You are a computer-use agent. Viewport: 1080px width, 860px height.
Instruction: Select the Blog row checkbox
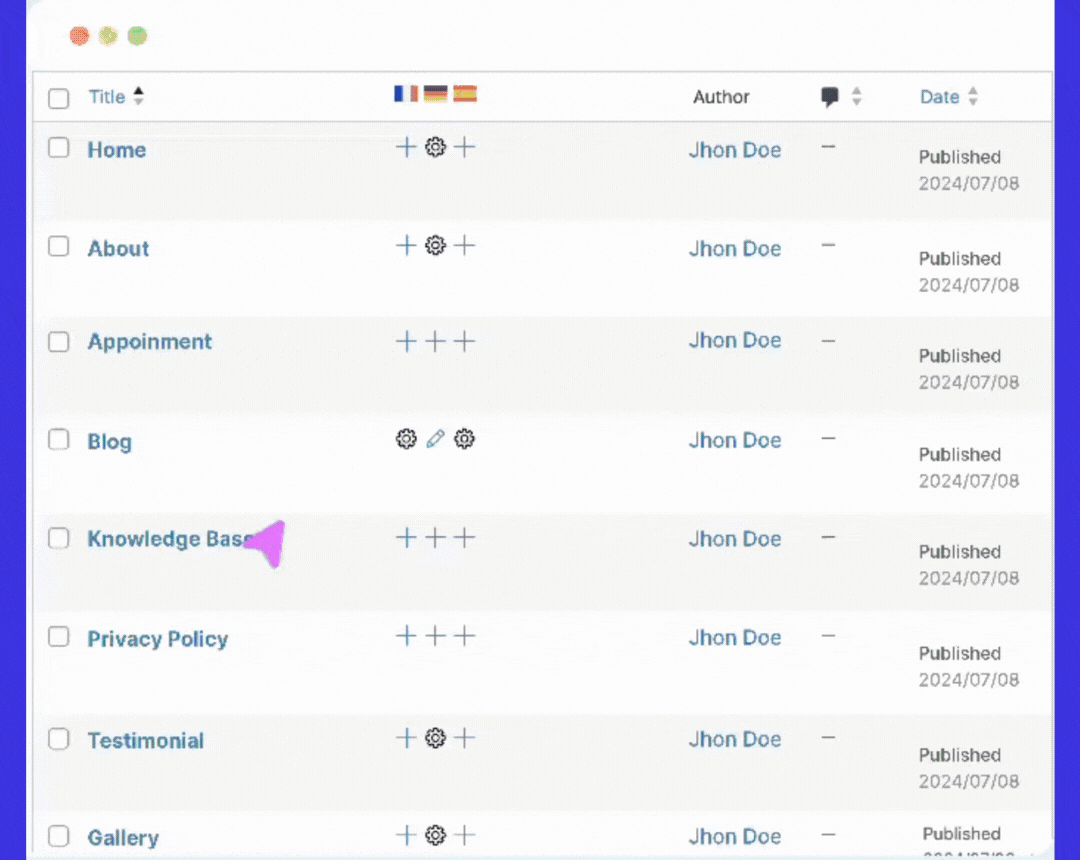(x=59, y=440)
